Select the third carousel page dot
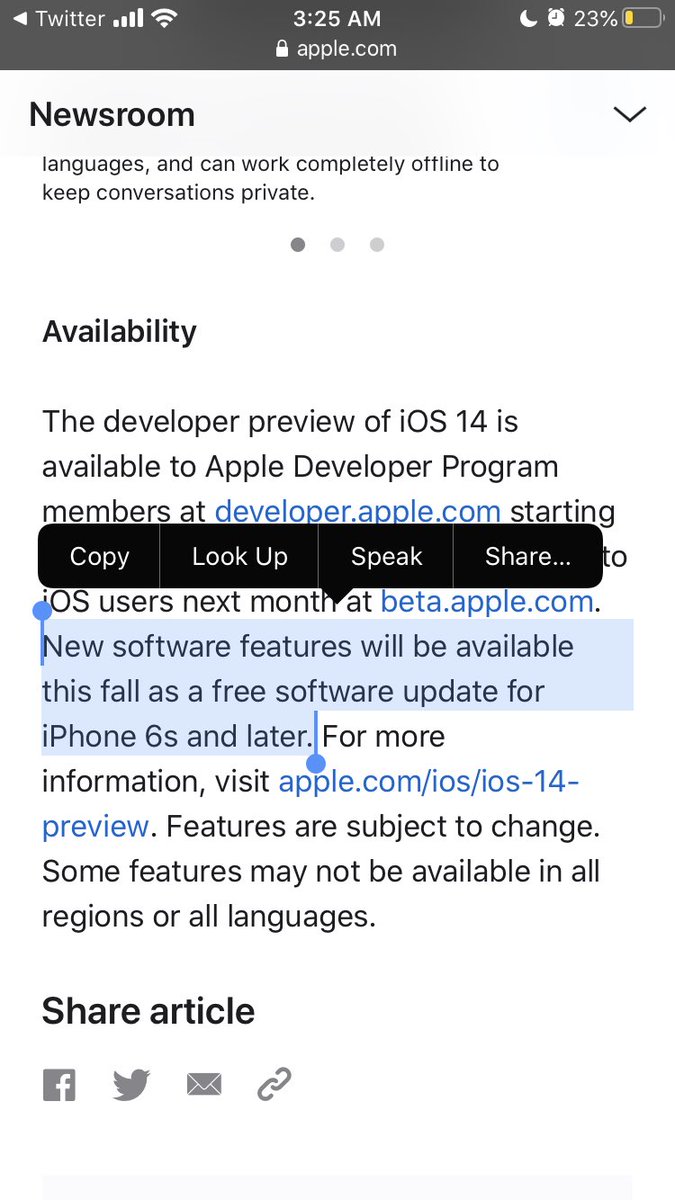The image size is (675, 1200). tap(377, 245)
